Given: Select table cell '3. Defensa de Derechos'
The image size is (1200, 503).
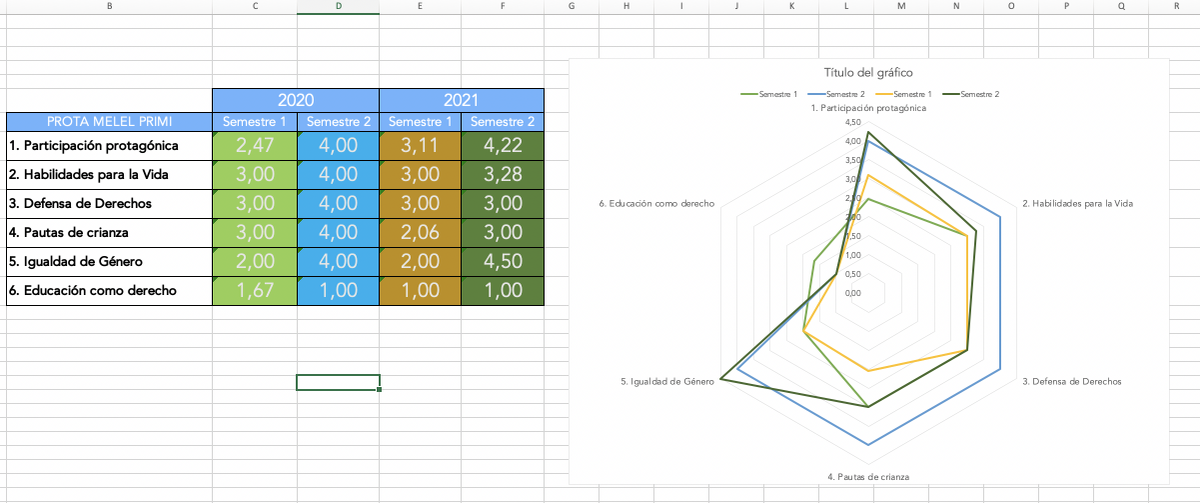Looking at the screenshot, I should pos(109,204).
